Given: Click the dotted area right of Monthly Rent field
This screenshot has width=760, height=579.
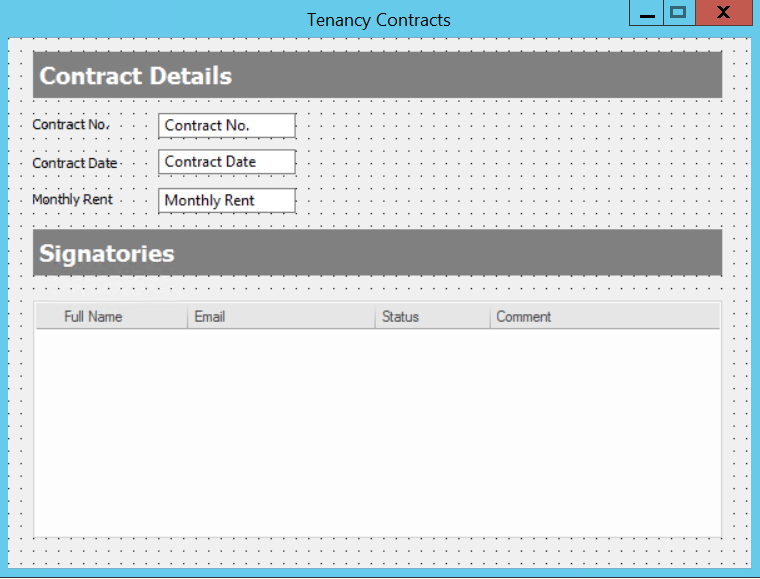Looking at the screenshot, I should [500, 200].
